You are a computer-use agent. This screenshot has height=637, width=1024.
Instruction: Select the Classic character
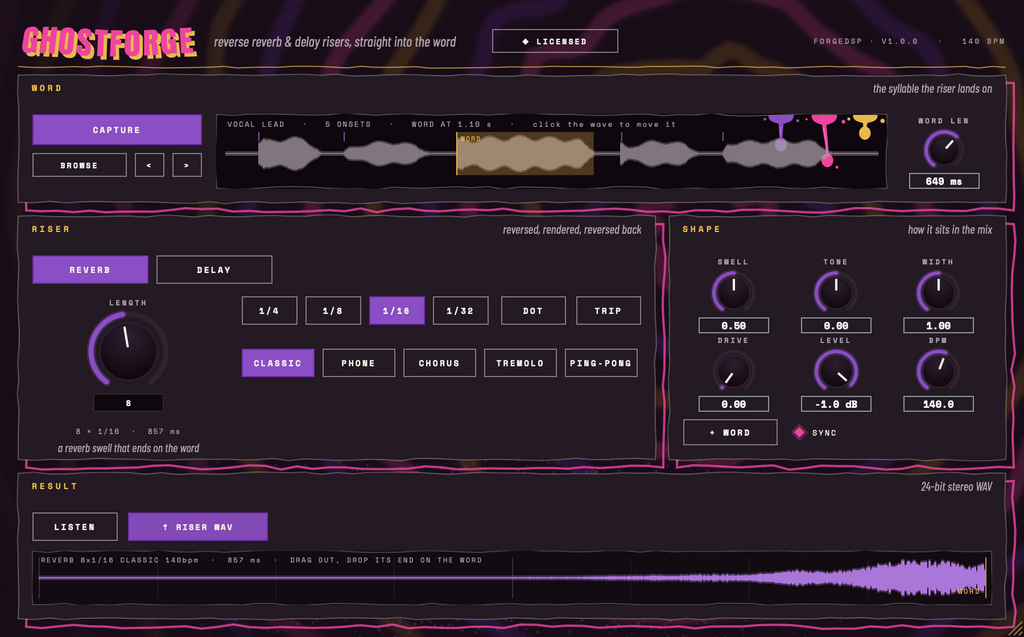click(x=278, y=363)
